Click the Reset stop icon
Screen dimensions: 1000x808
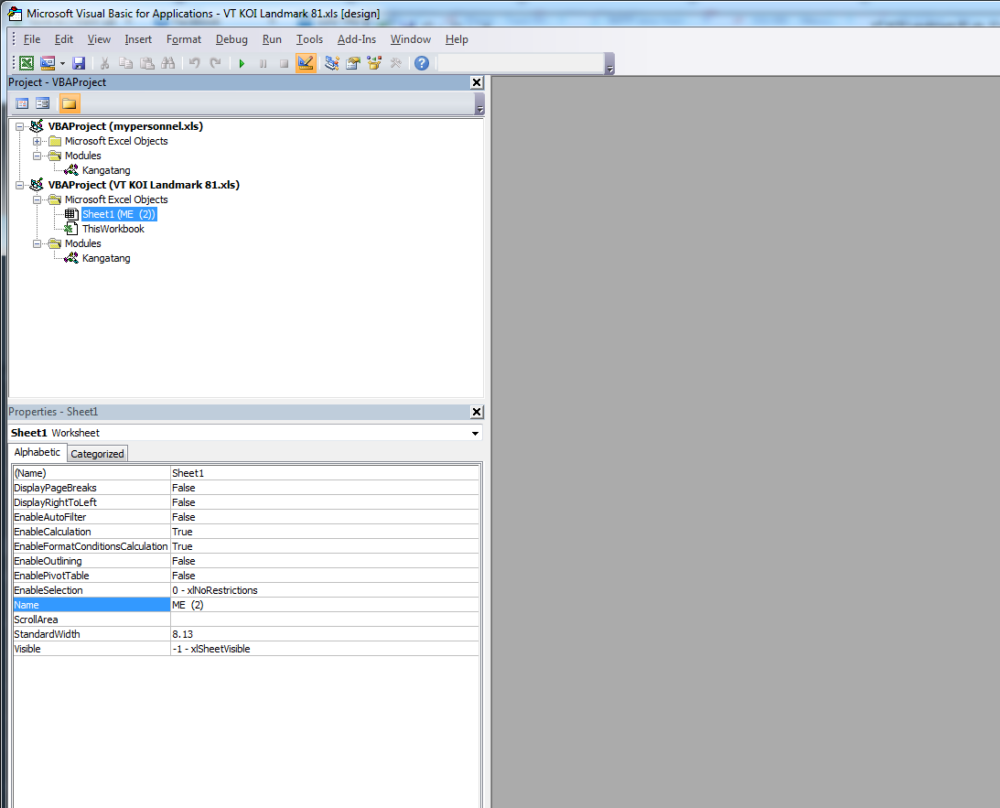point(284,63)
